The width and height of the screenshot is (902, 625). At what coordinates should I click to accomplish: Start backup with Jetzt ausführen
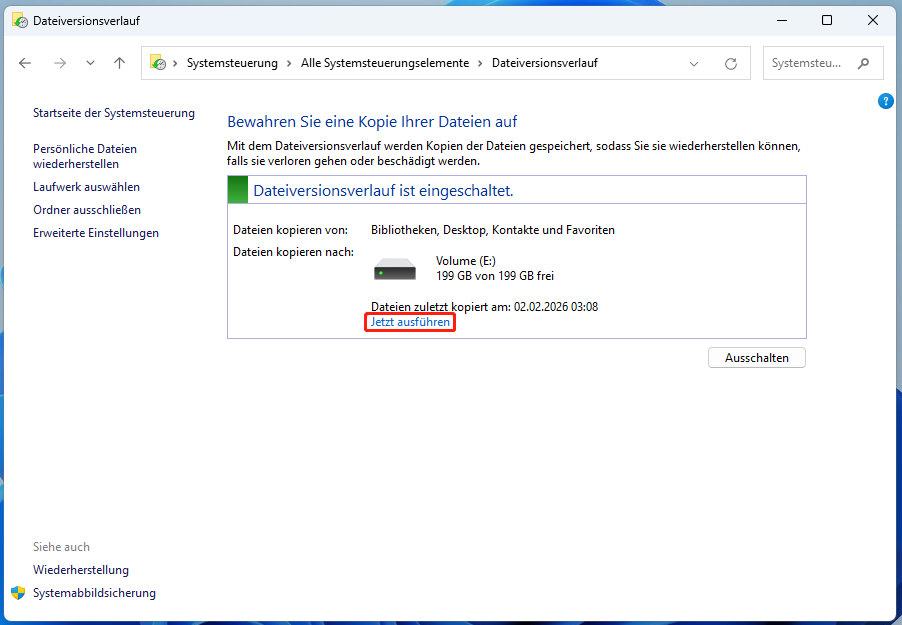point(410,322)
